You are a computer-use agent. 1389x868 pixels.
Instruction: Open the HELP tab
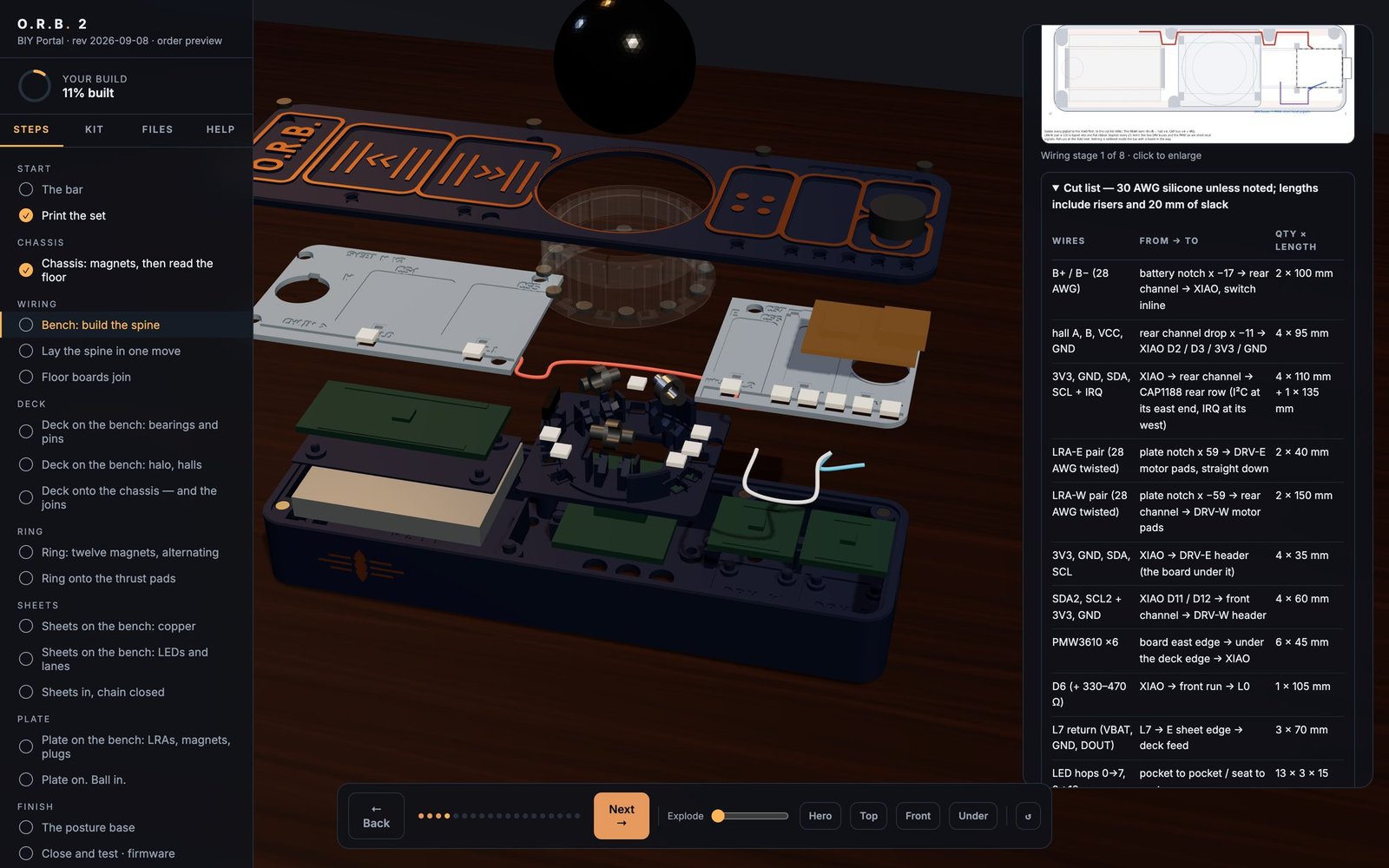(x=221, y=129)
